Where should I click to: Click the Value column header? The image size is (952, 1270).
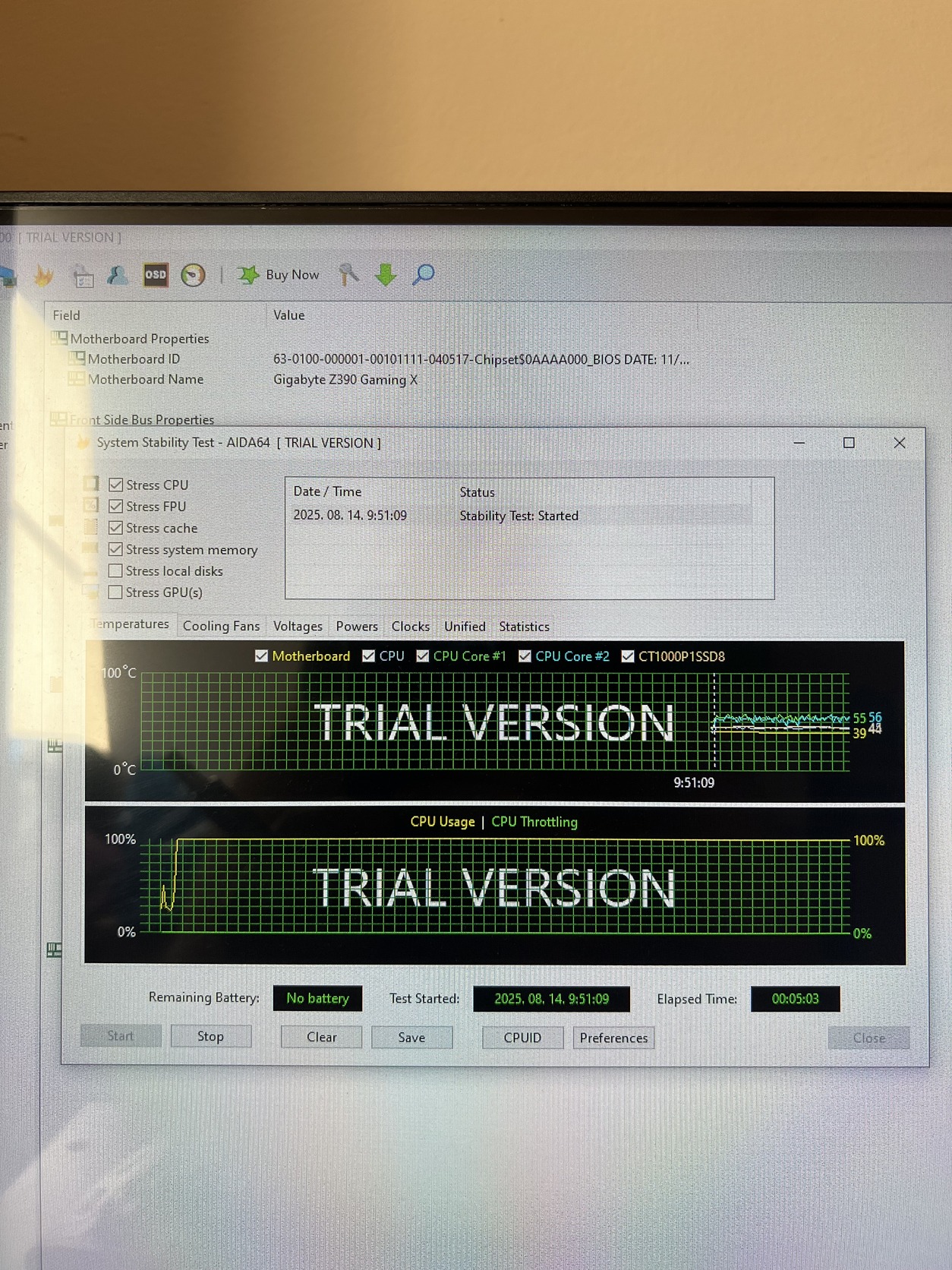point(482,314)
